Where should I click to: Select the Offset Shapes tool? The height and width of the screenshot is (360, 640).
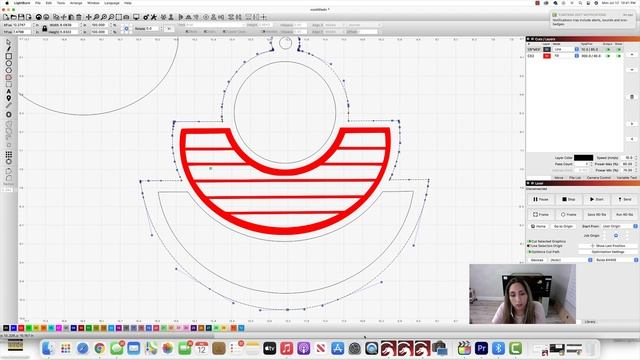[9, 115]
